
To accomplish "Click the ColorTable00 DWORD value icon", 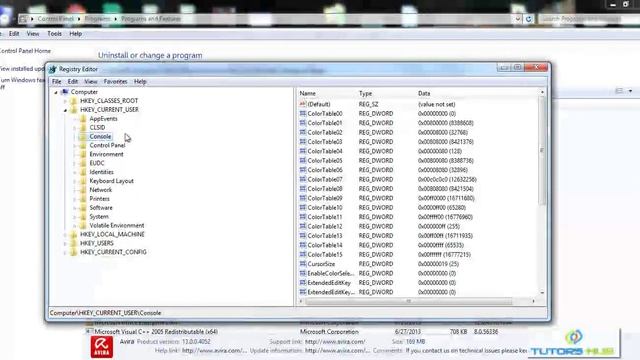I will [302, 113].
